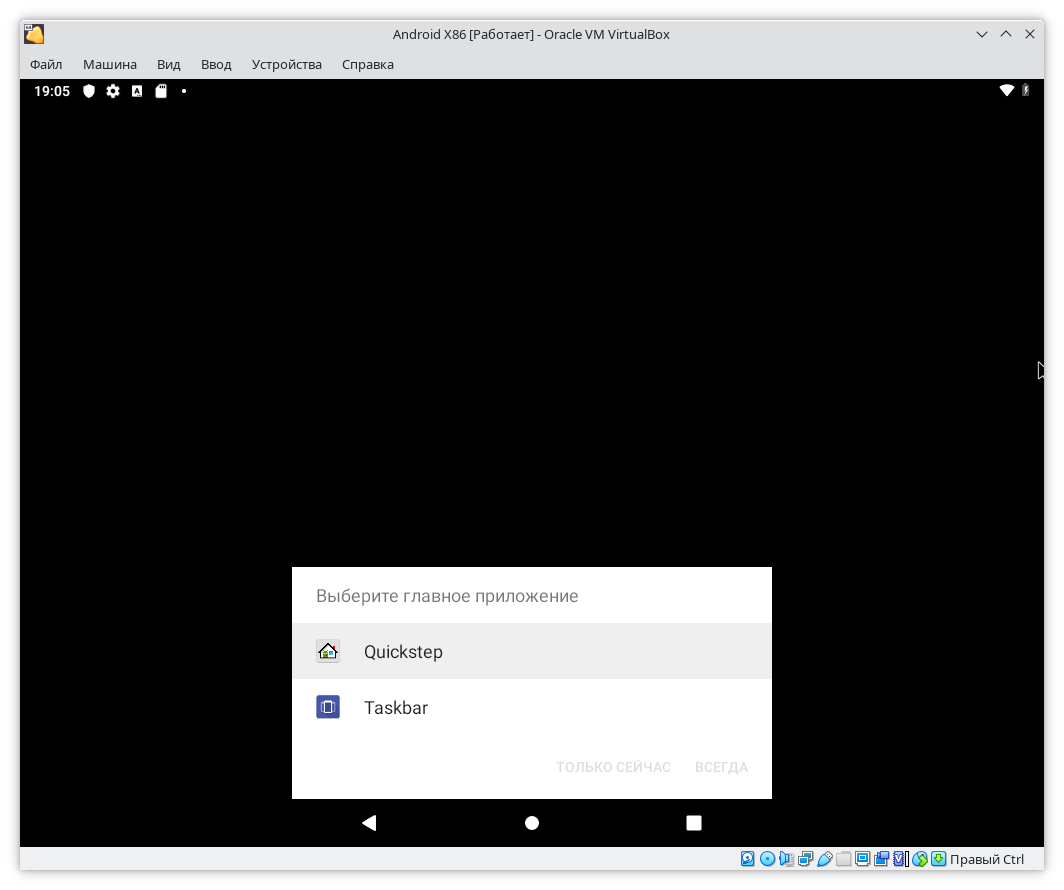The image size is (1064, 890).
Task: Open the Файл menu
Action: [x=46, y=64]
